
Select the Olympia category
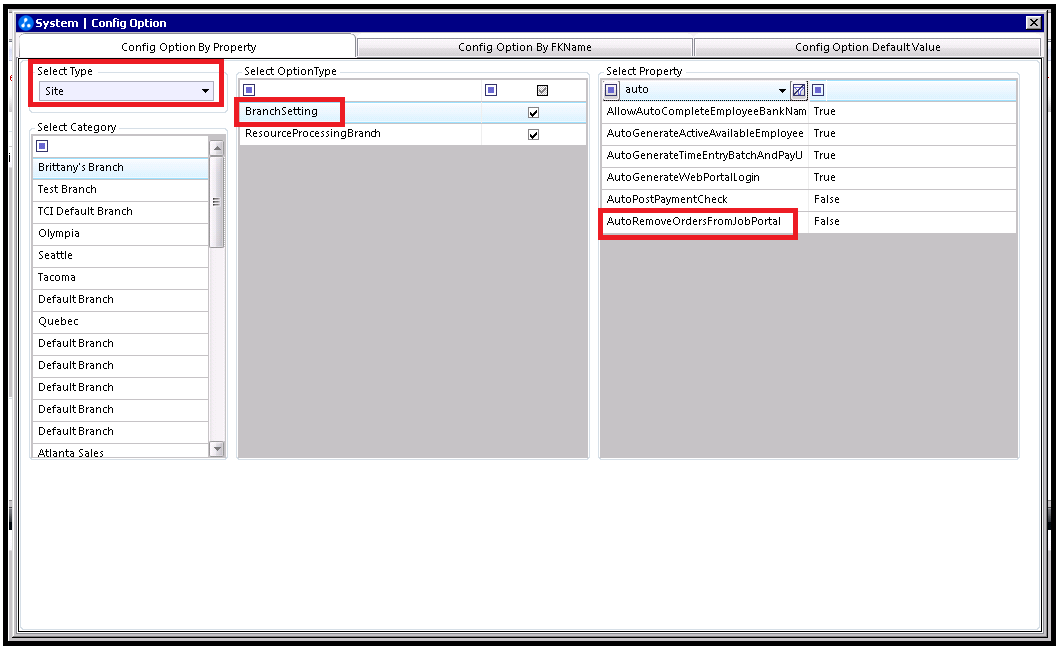(x=121, y=233)
